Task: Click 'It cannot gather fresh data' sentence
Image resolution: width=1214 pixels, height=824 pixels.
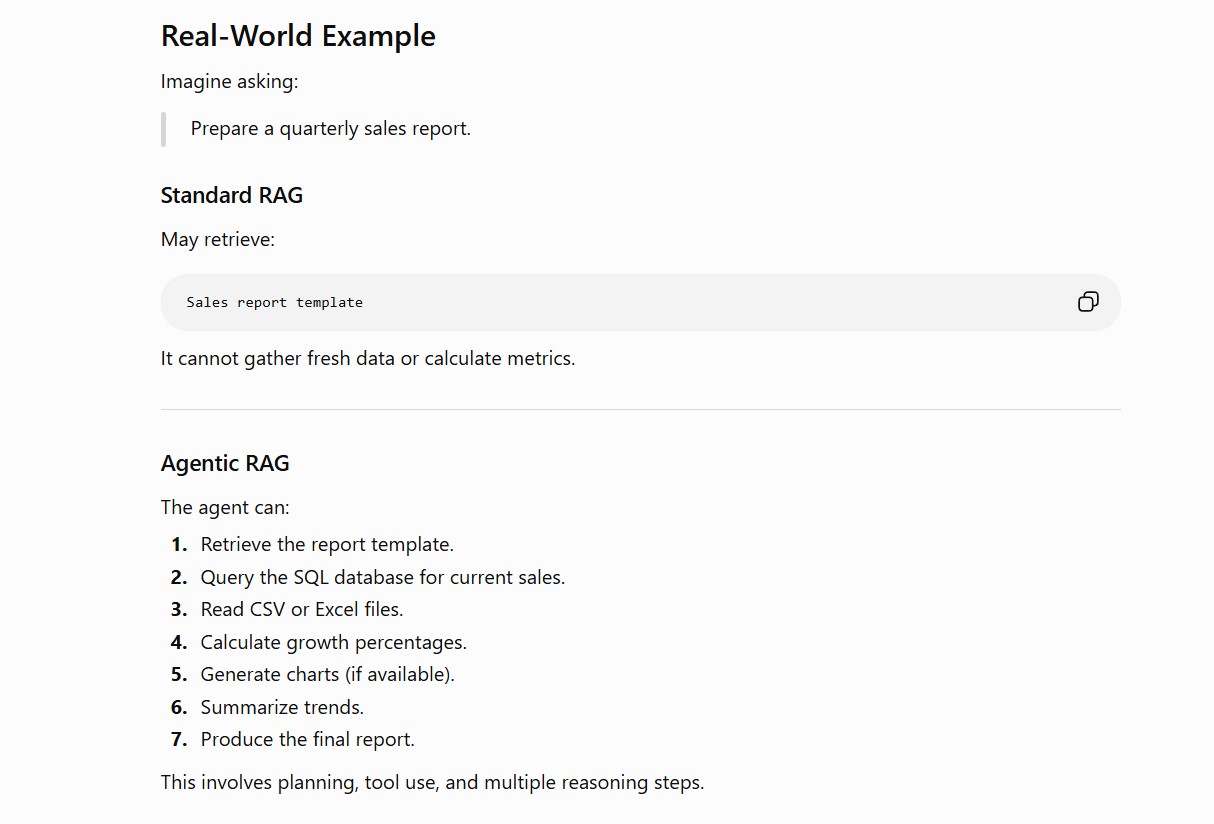Action: (368, 358)
